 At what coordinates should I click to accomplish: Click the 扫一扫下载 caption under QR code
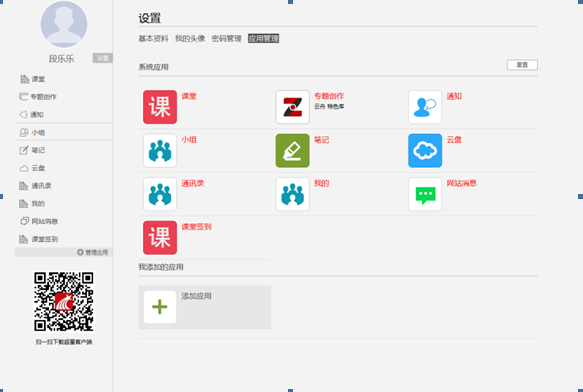(x=64, y=342)
